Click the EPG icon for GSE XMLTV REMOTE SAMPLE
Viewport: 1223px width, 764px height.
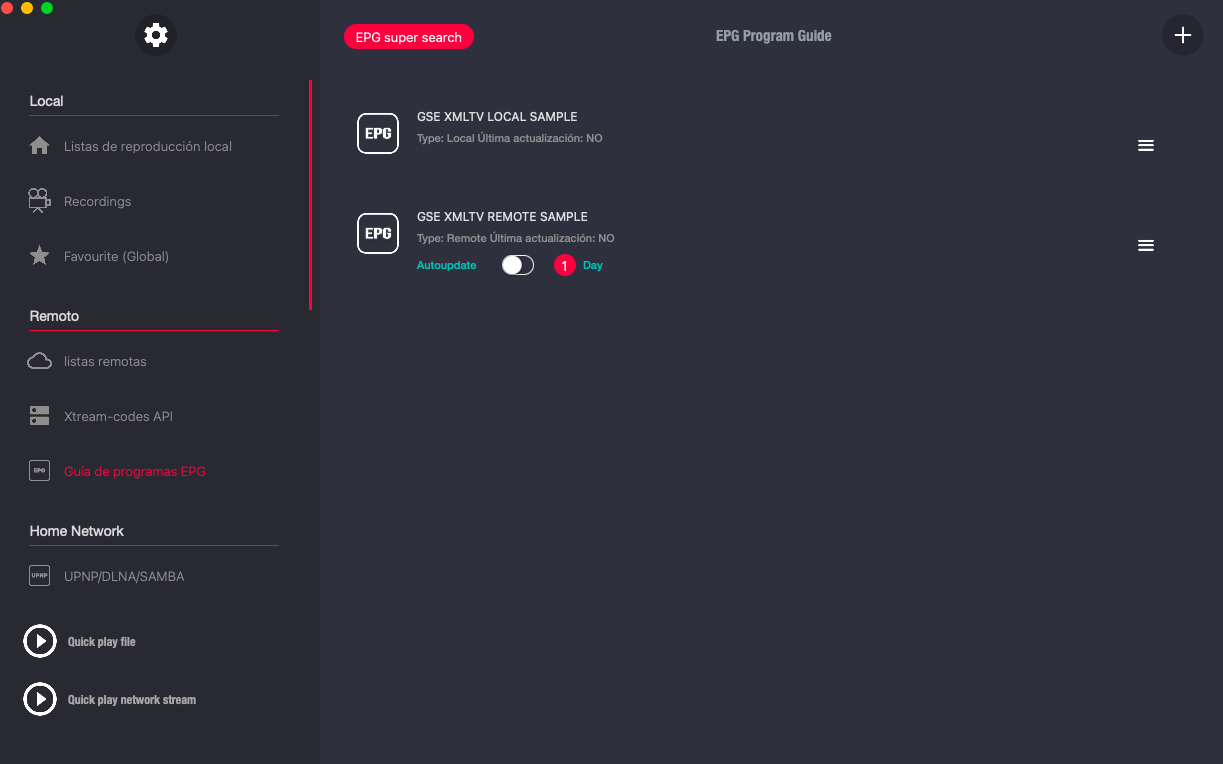coord(378,233)
